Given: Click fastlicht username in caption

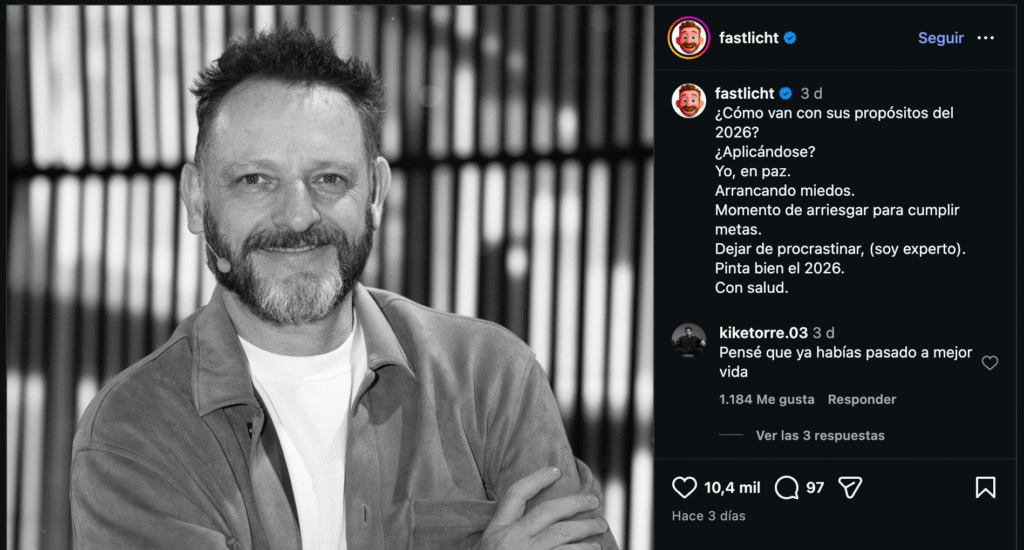Looking at the screenshot, I should point(747,93).
